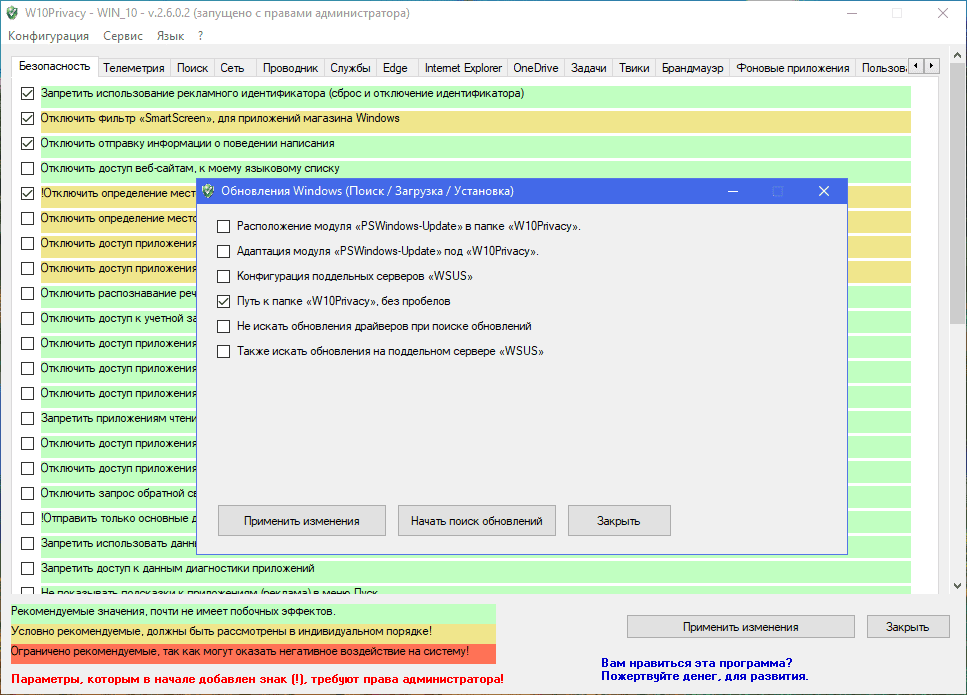Tick the «Отключить распознавание реч…» checkbox
The height and width of the screenshot is (695, 967).
click(x=27, y=294)
